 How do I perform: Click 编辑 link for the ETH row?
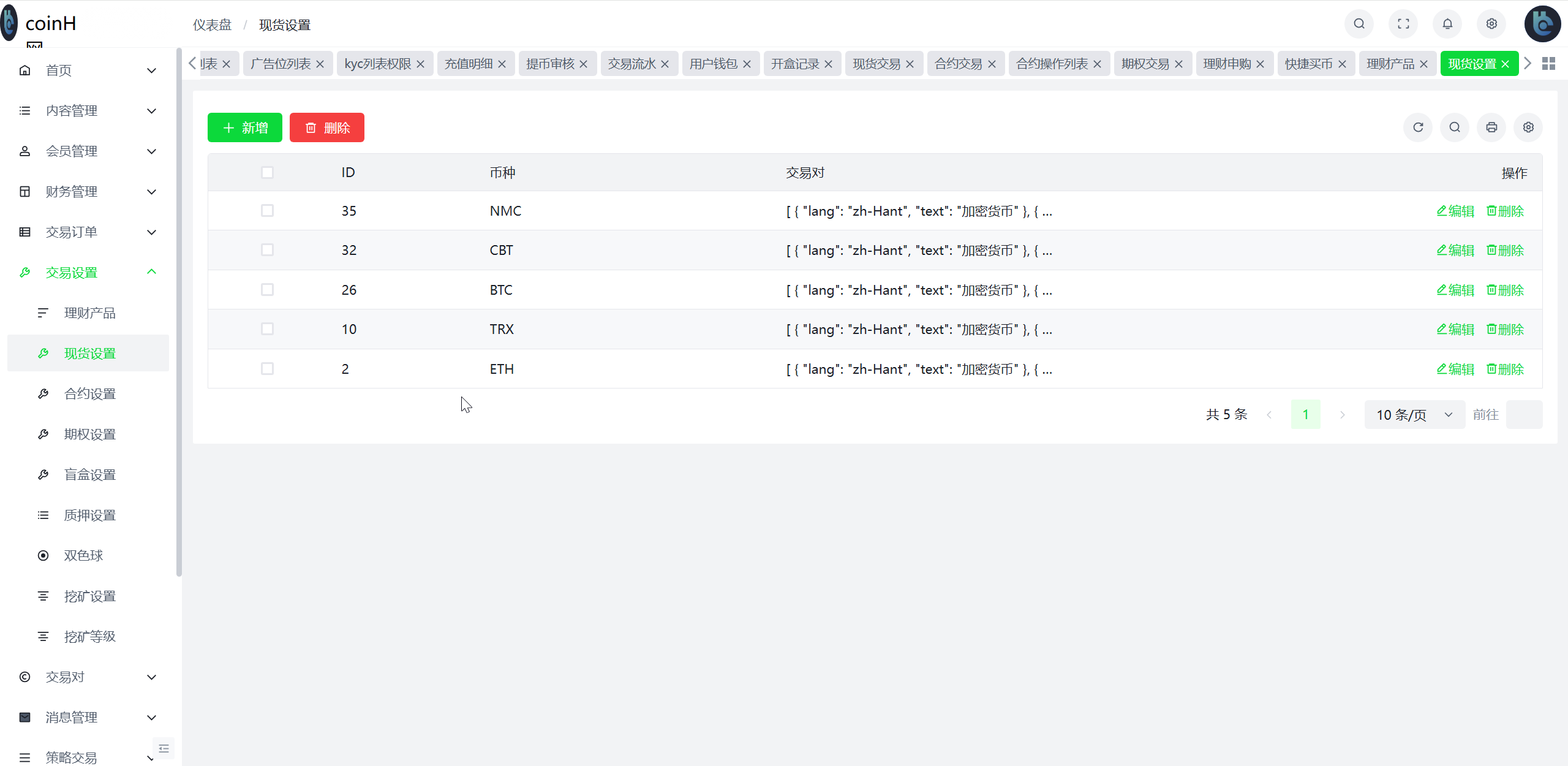pyautogui.click(x=1455, y=369)
